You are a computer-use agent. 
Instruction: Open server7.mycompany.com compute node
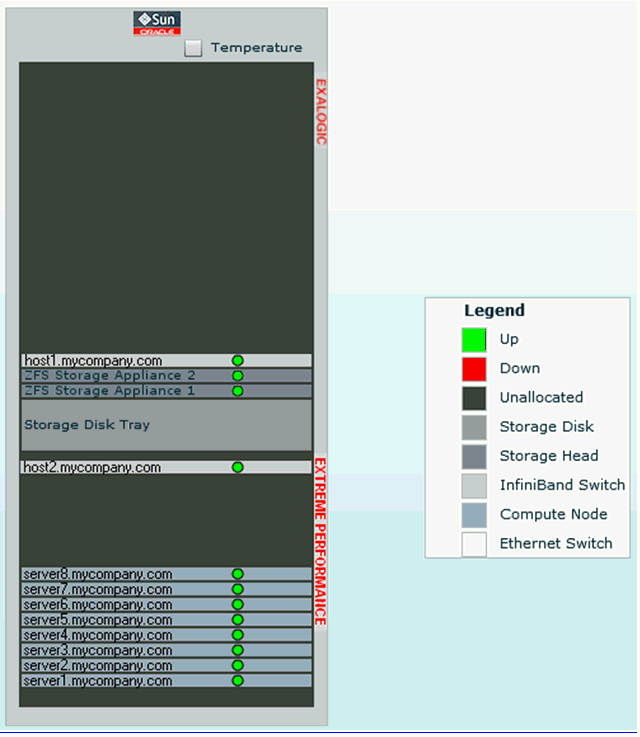166,589
